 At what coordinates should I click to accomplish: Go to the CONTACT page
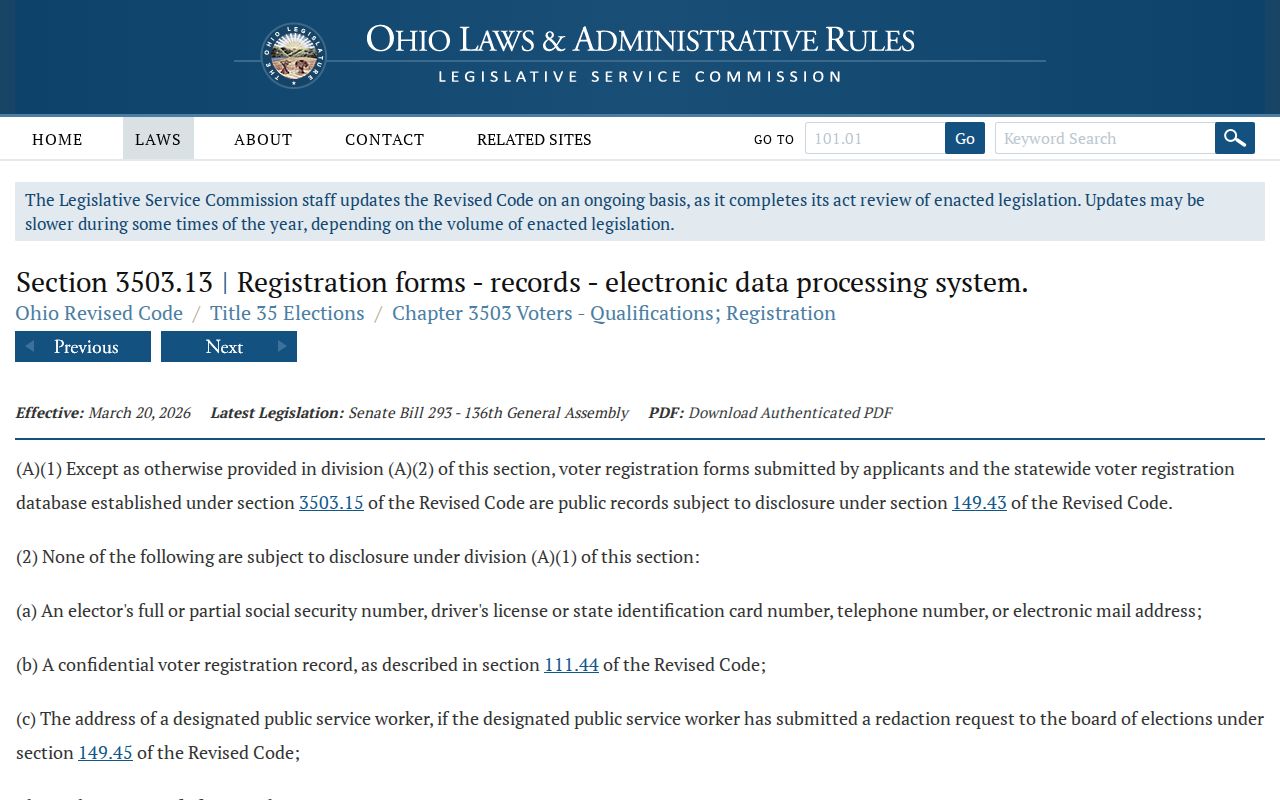(x=384, y=139)
